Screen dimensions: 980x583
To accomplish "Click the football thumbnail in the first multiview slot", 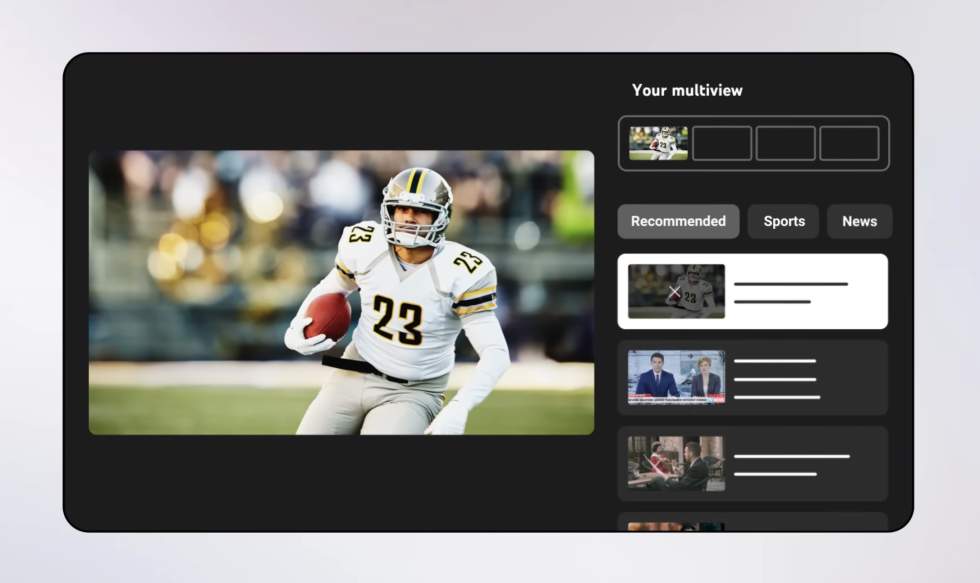I will 658,143.
